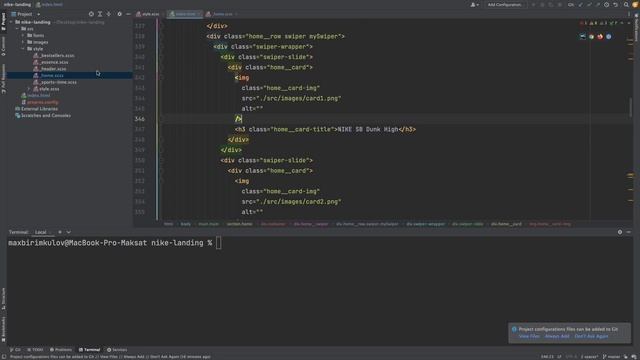Open the terminal sessions dropdown chevron
640x360 pixels.
pos(69,232)
